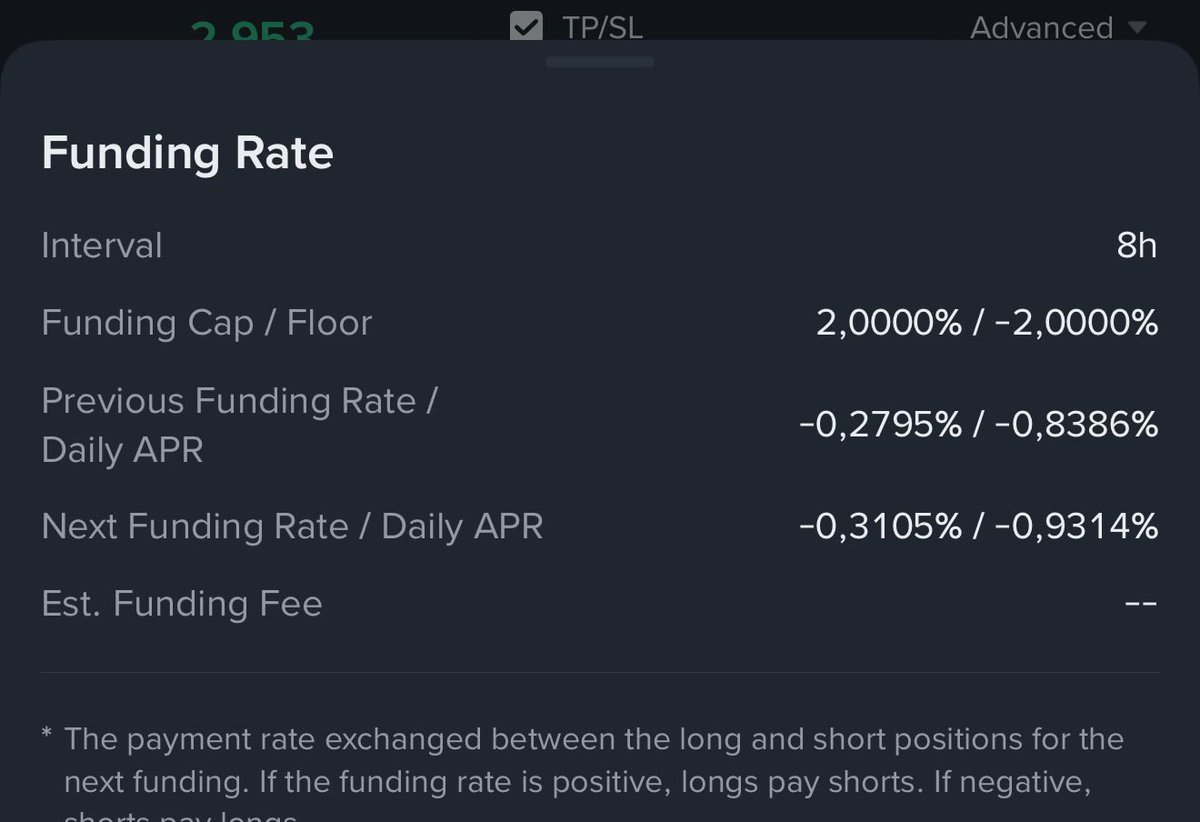Click the Est. Funding Fee dashes value
The width and height of the screenshot is (1200, 822).
click(1140, 604)
